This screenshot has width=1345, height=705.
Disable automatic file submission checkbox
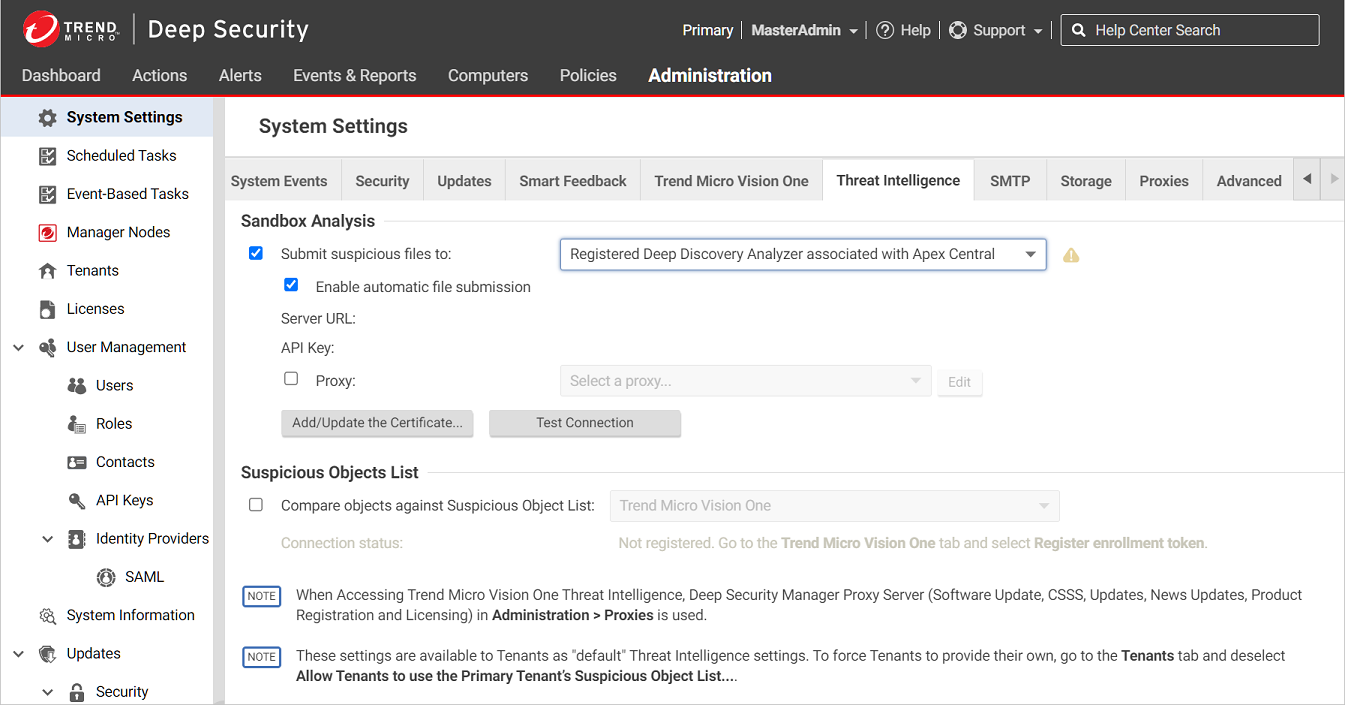291,285
